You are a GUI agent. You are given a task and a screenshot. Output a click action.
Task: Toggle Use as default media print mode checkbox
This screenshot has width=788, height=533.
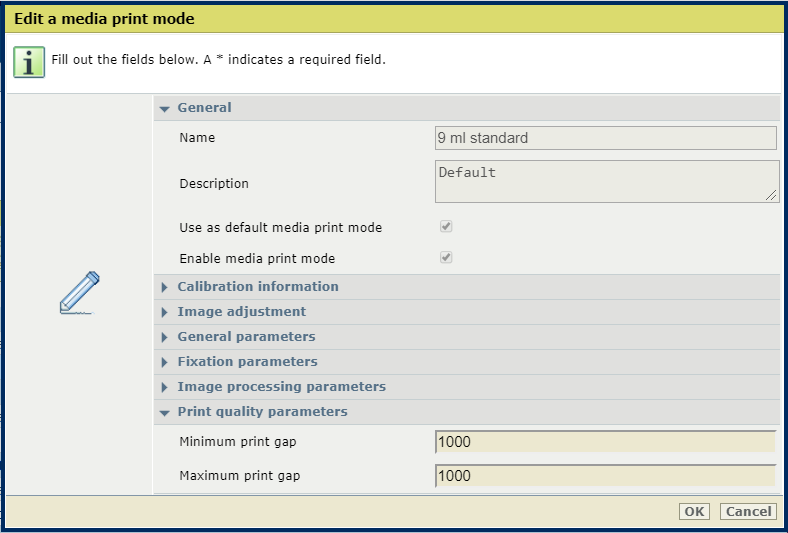pos(446,227)
